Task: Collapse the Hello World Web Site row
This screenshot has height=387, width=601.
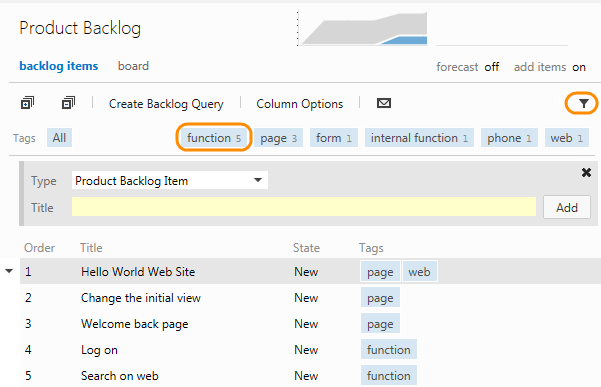Action: click(9, 271)
